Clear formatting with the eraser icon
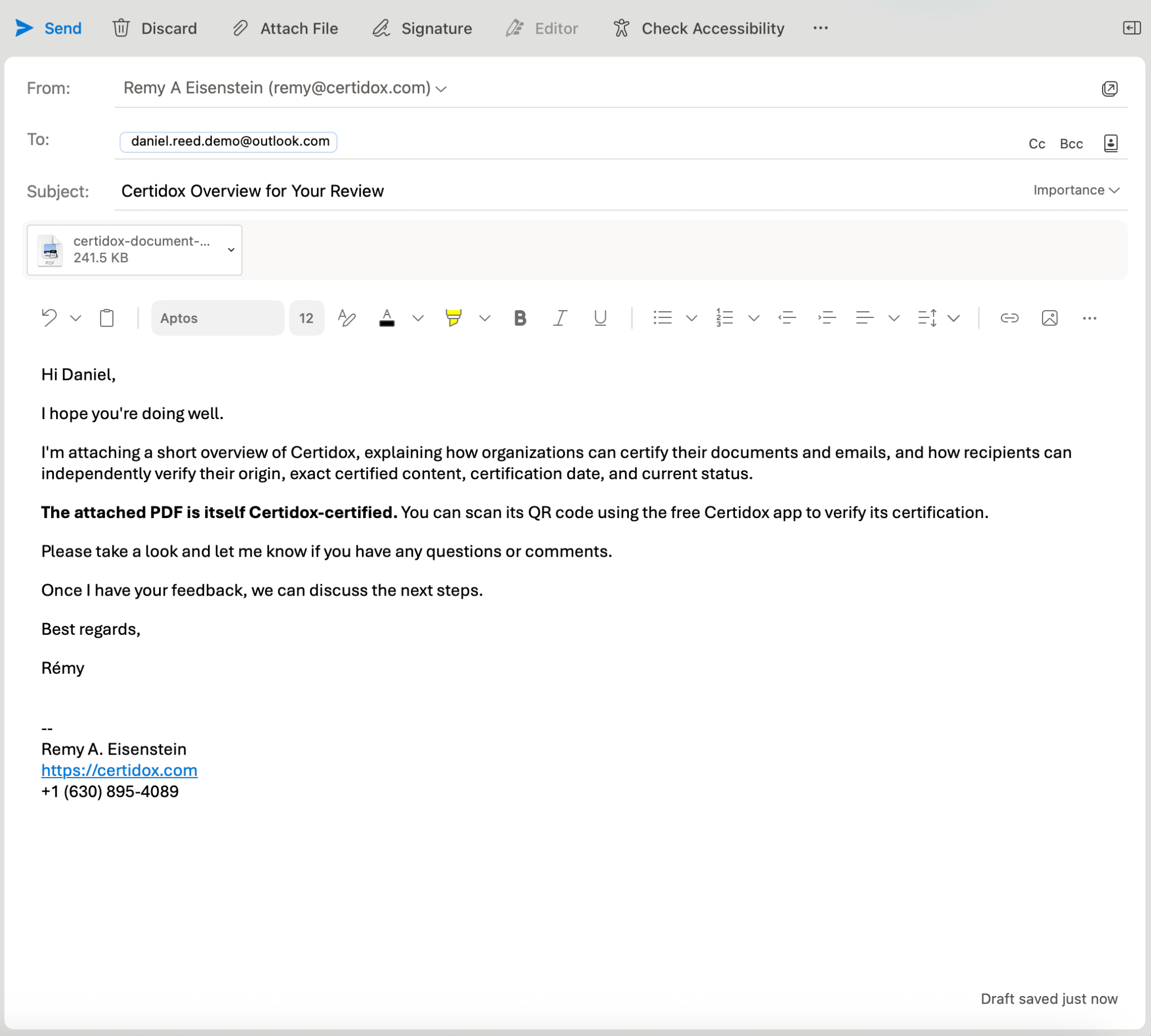The width and height of the screenshot is (1151, 1036). pos(347,317)
